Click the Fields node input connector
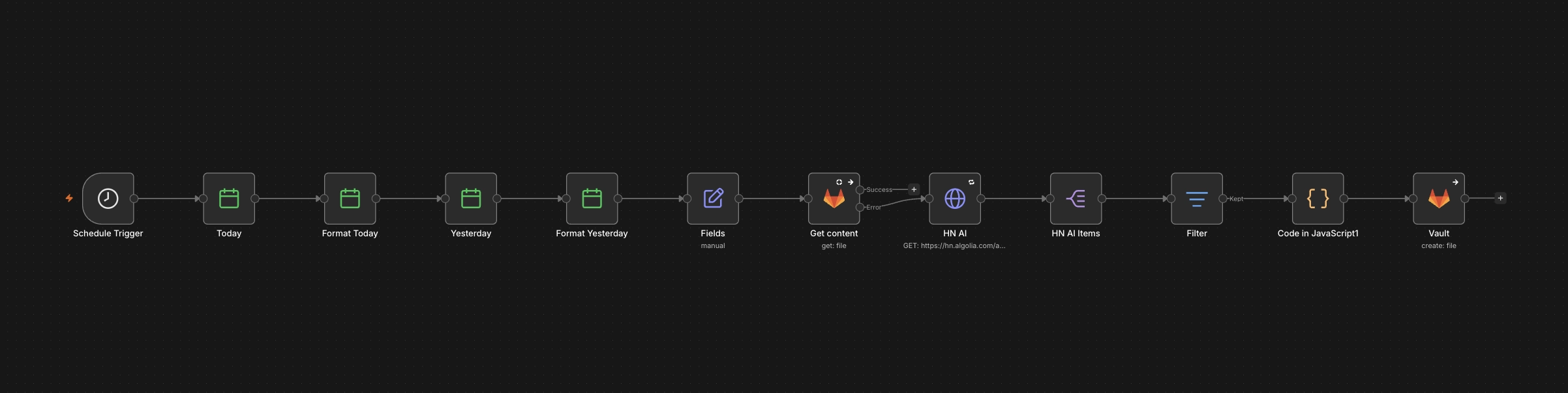Viewport: 1568px width, 393px height. (687, 198)
